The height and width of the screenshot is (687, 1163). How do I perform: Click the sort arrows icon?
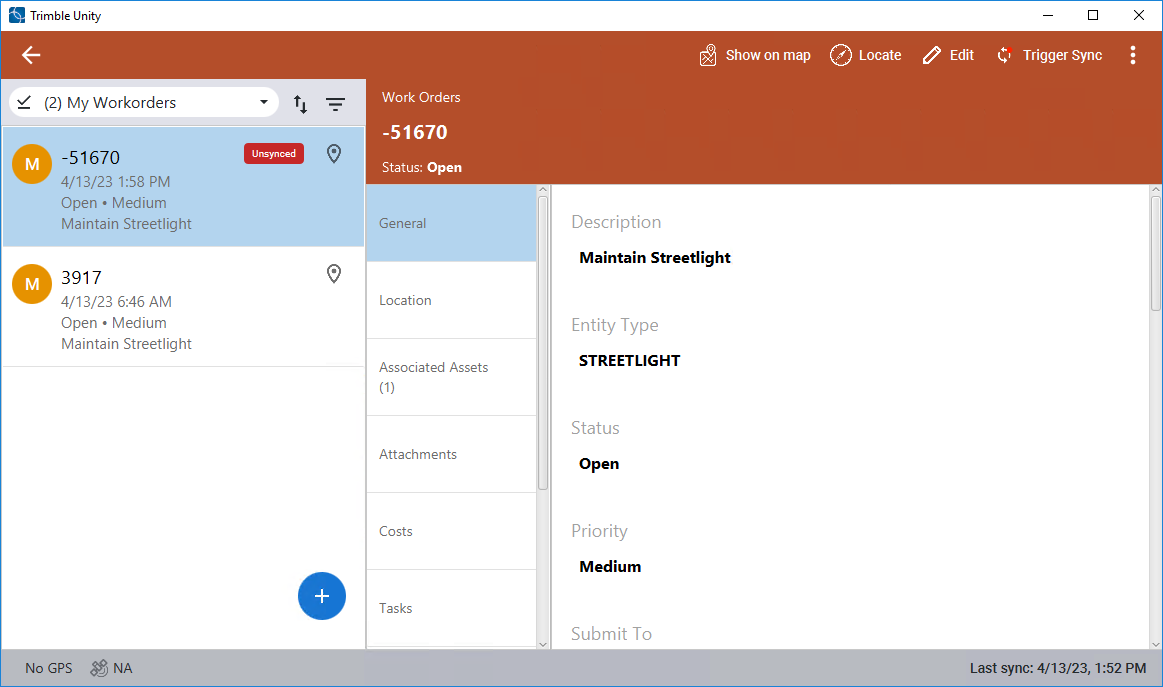coord(300,103)
